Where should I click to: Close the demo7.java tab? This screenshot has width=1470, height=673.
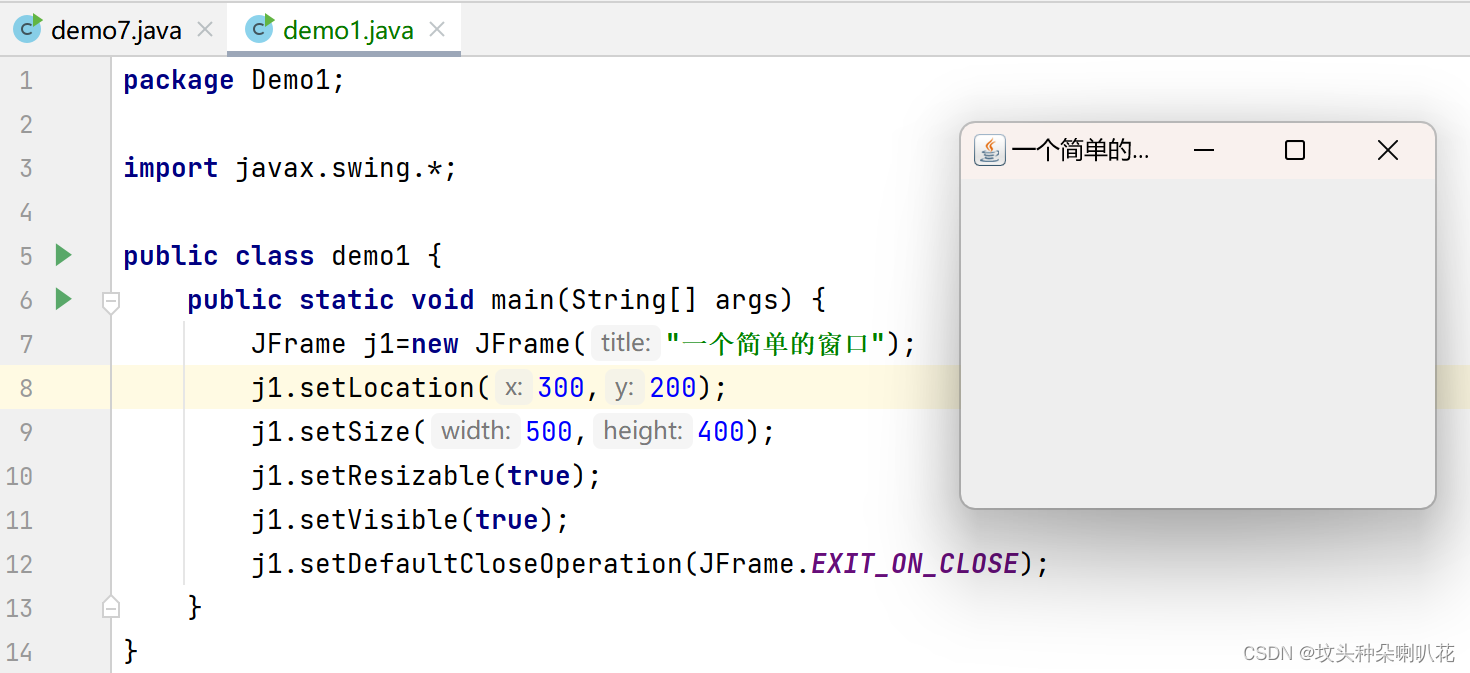coord(205,30)
